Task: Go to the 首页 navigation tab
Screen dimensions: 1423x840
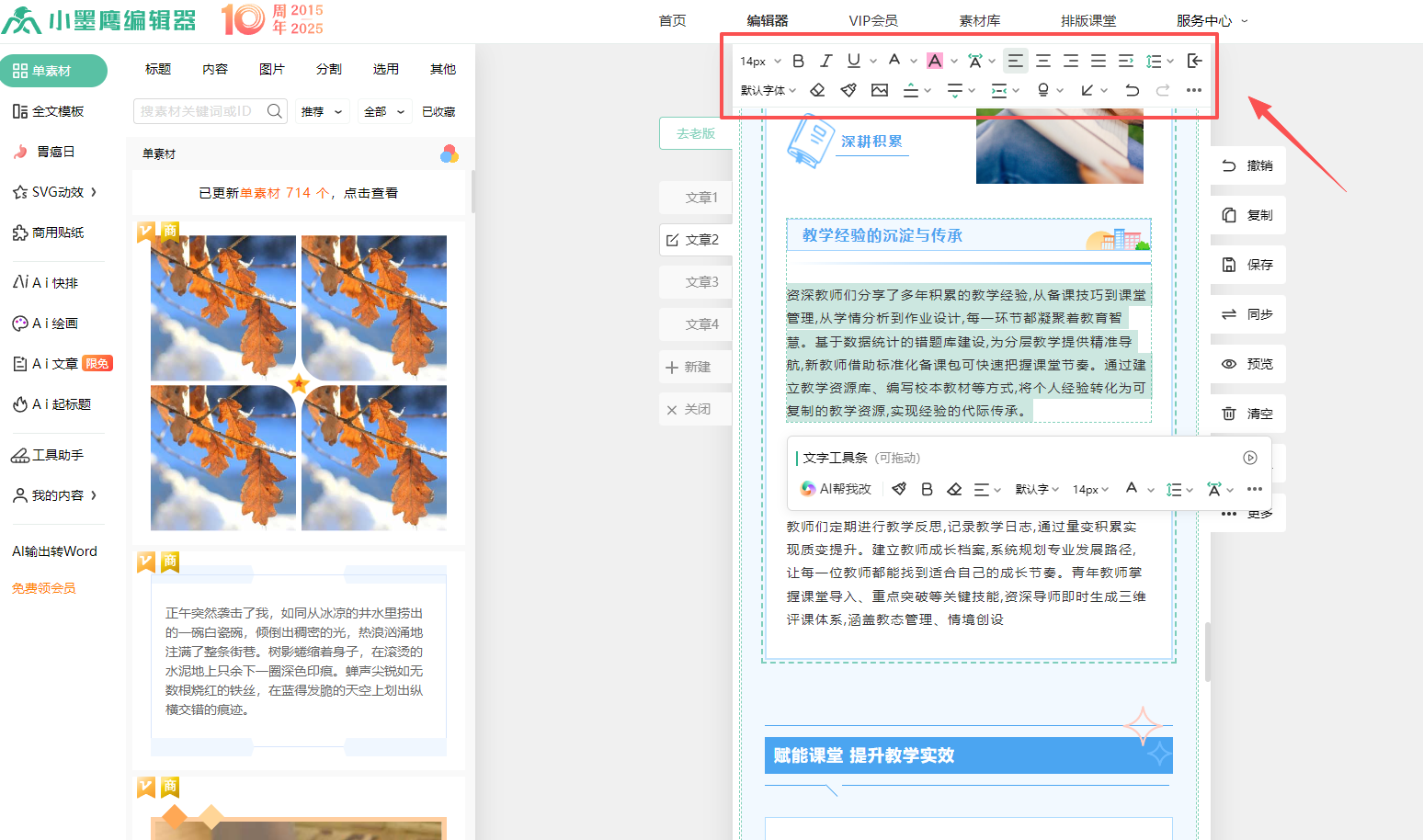Action: click(672, 20)
